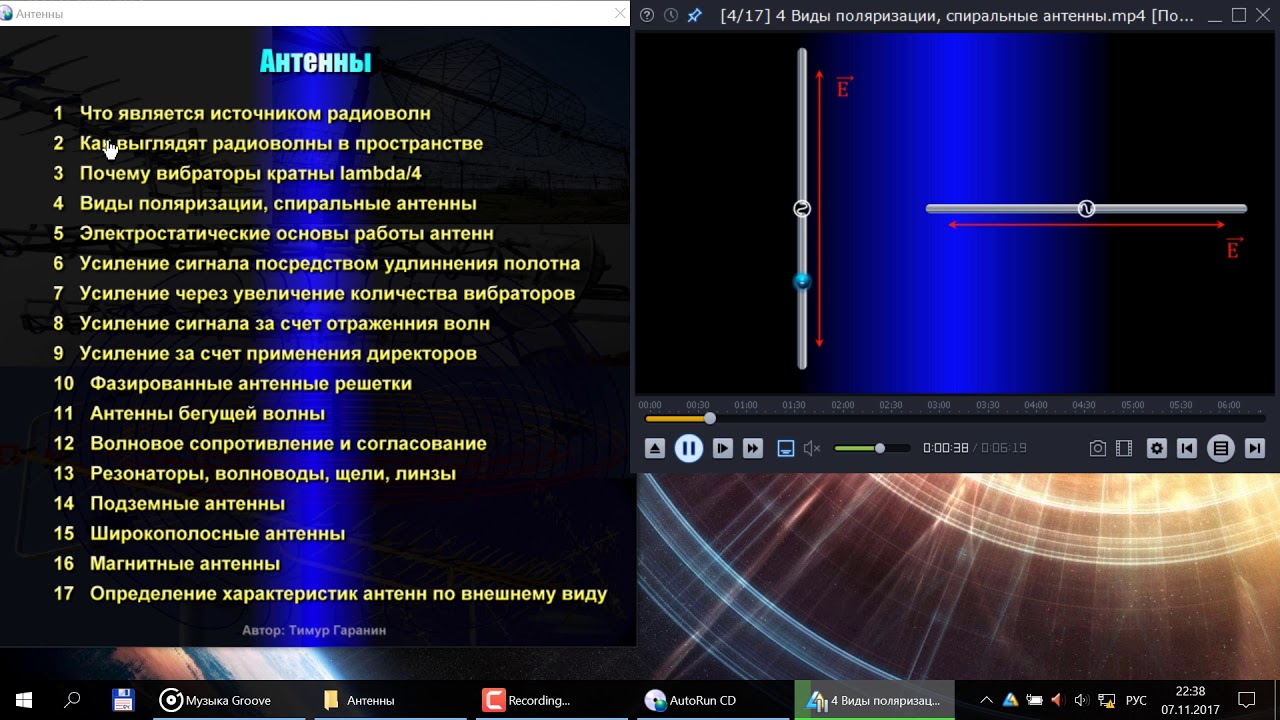Toggle the blue subtitle display icon
This screenshot has height=720, width=1280.
click(x=786, y=449)
